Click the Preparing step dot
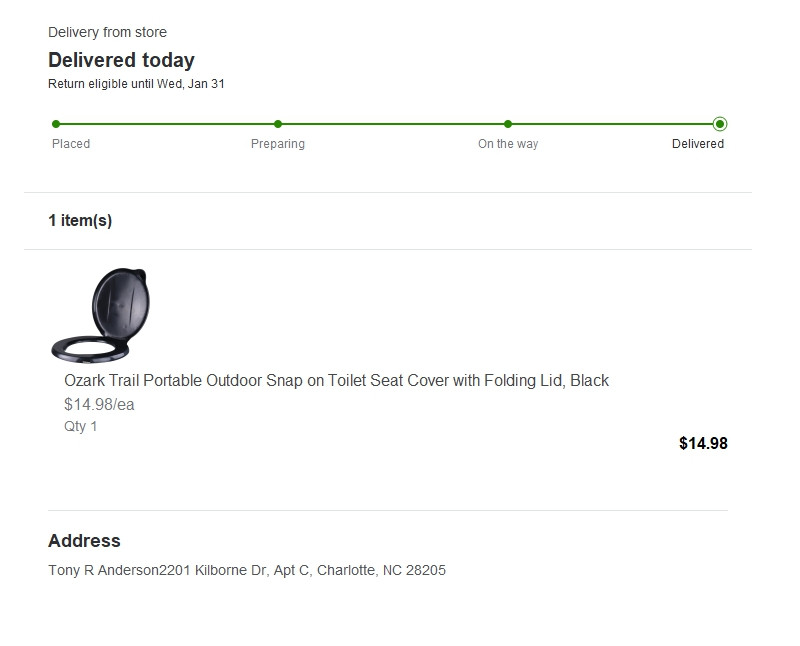 click(x=278, y=124)
